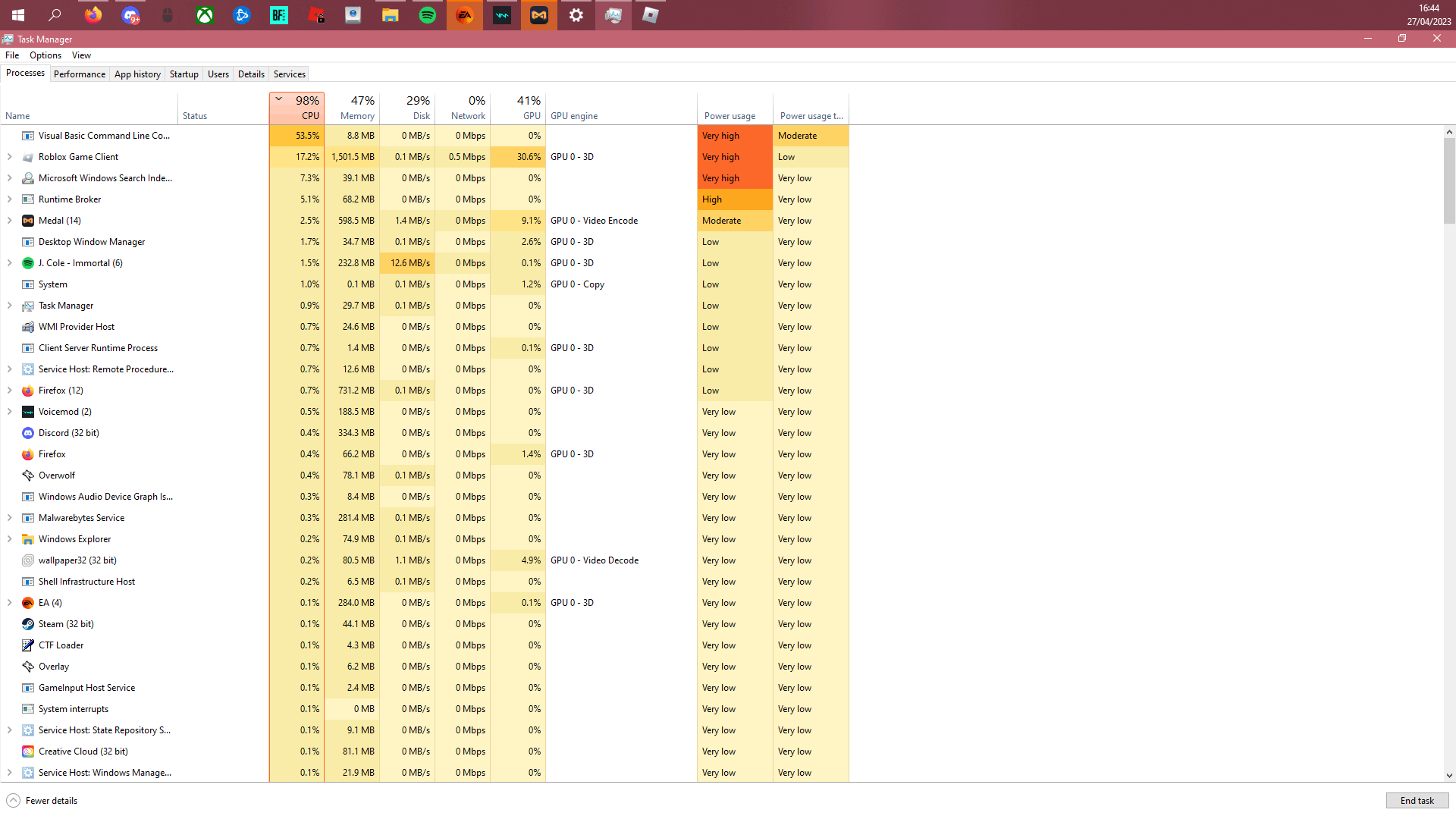Click the Overwolf process icon
Screen dimensions: 1456x819
[x=28, y=475]
